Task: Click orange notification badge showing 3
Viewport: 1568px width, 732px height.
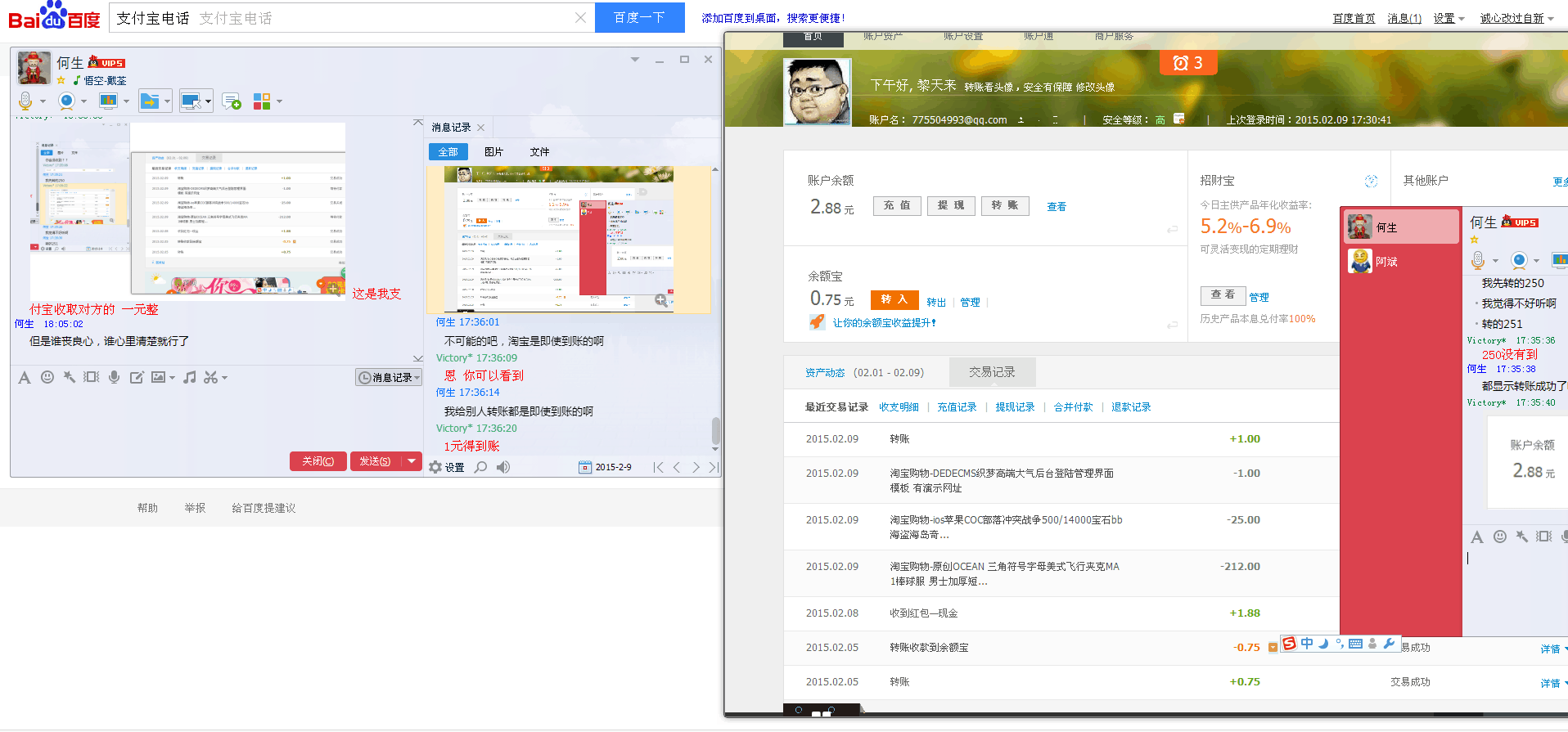Action: click(1188, 63)
